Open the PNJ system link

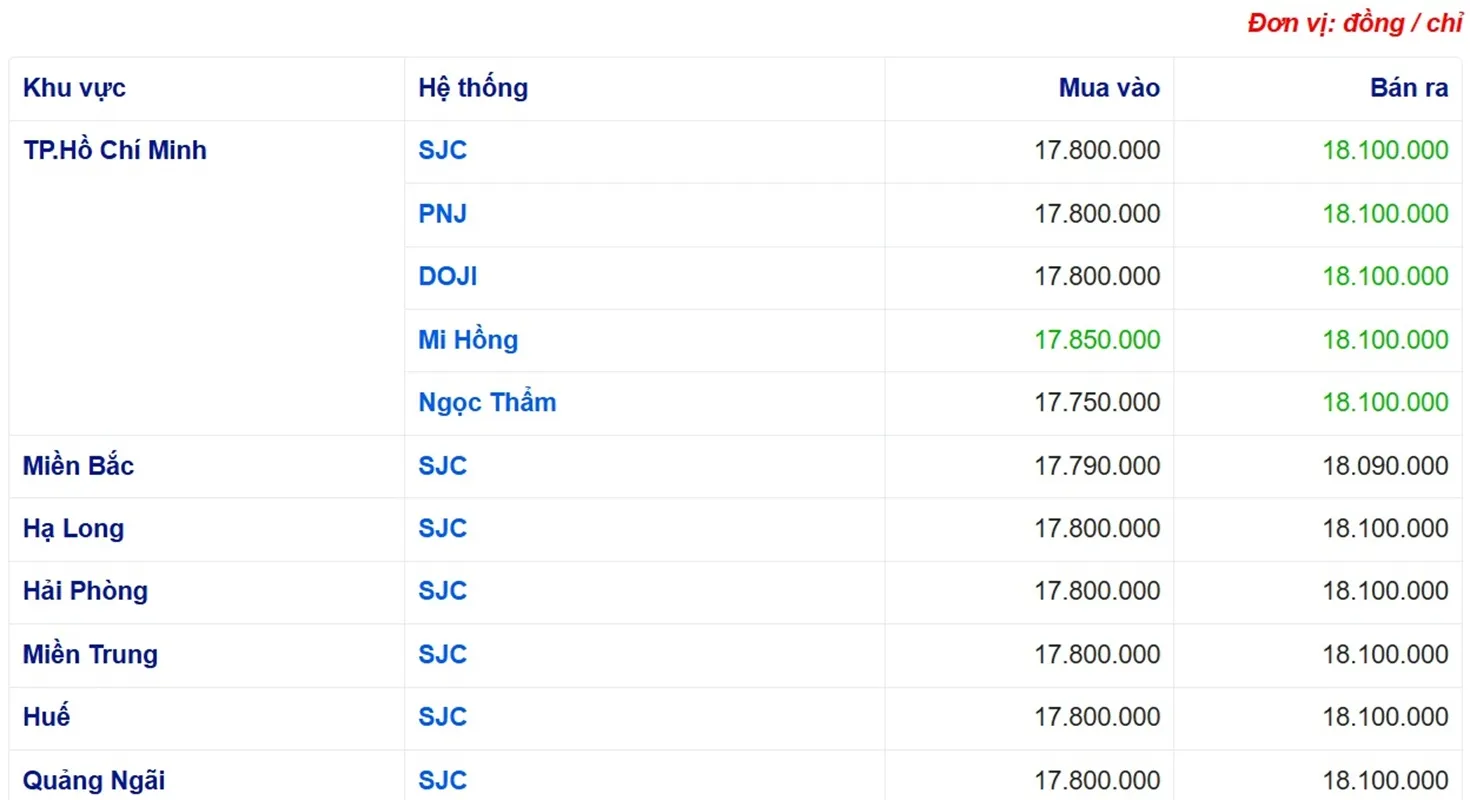pyautogui.click(x=442, y=213)
